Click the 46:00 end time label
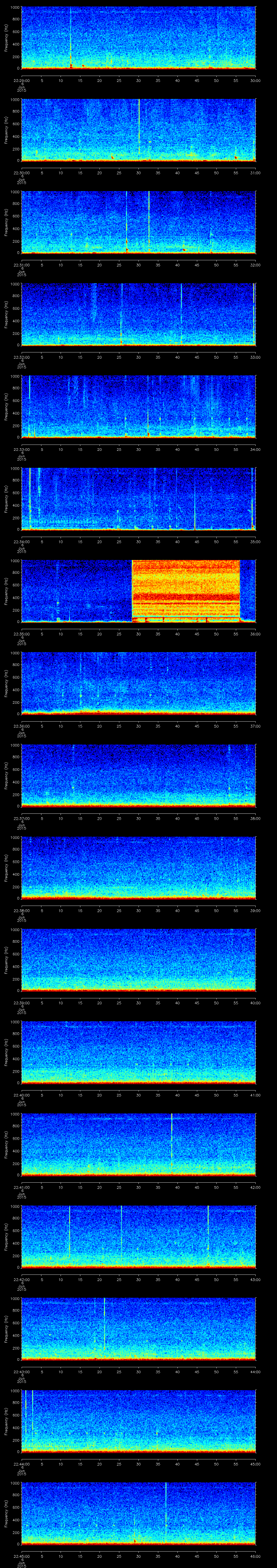 pyautogui.click(x=255, y=1556)
